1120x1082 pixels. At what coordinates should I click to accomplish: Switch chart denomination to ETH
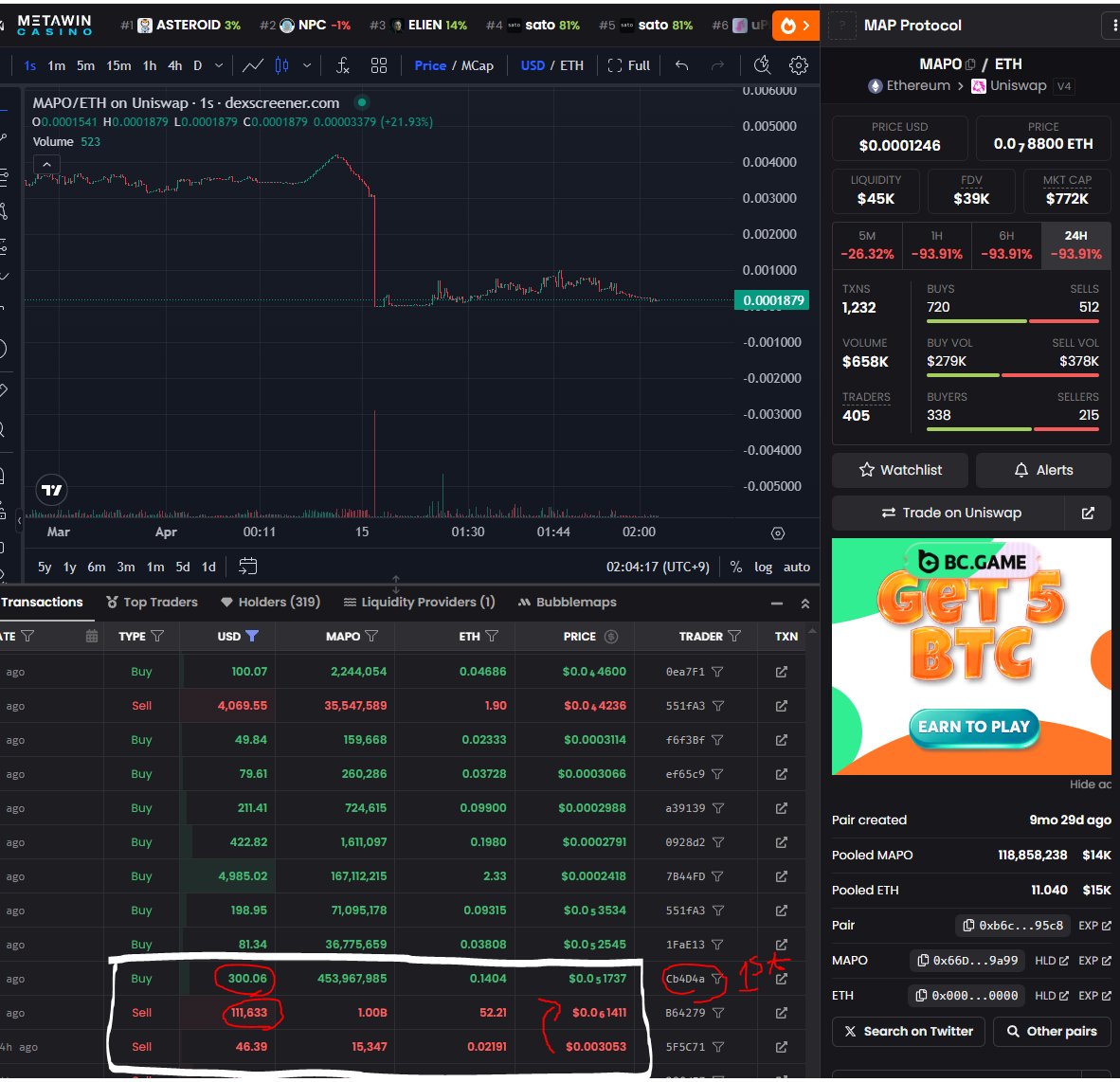[571, 65]
